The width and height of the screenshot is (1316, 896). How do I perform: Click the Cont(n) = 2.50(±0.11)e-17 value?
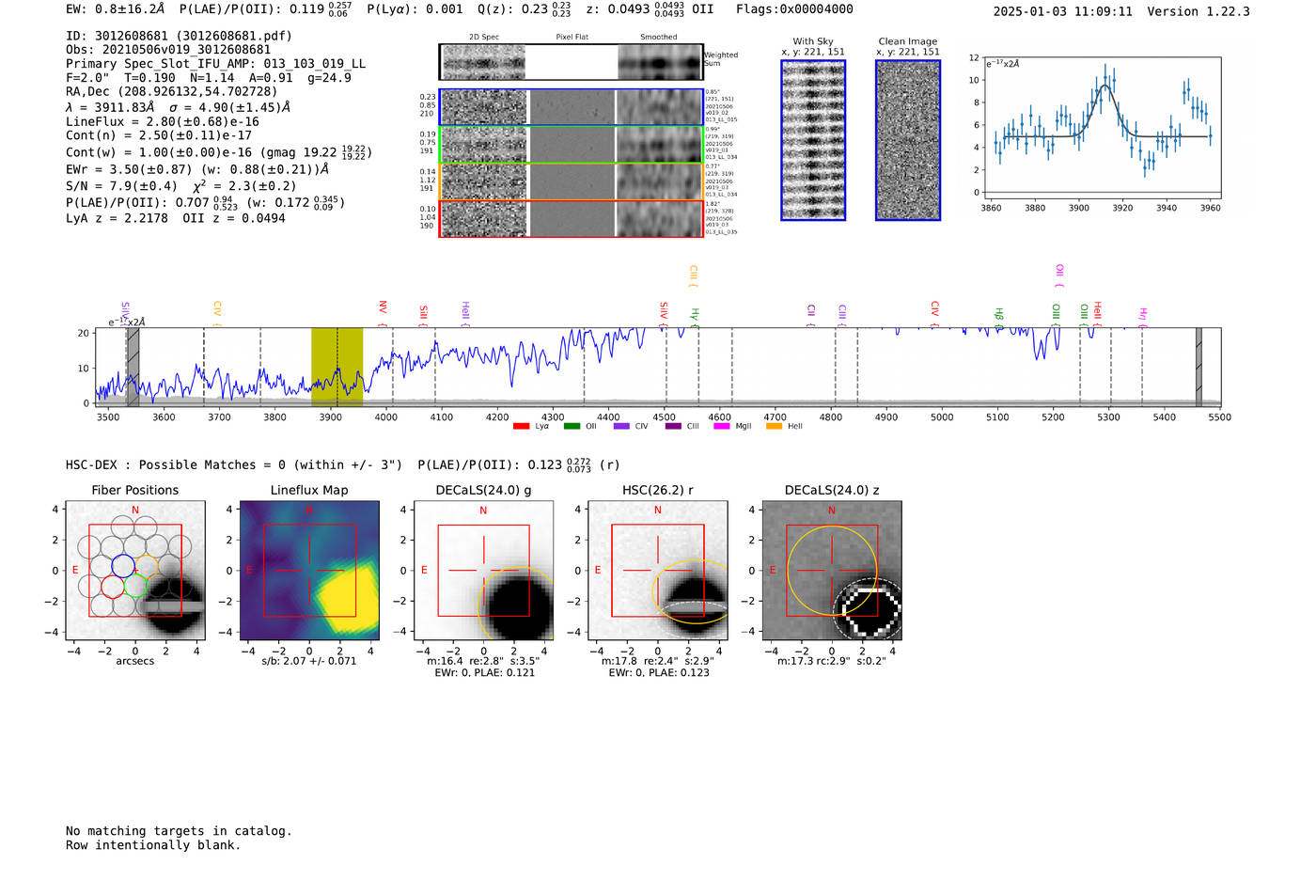tap(159, 135)
